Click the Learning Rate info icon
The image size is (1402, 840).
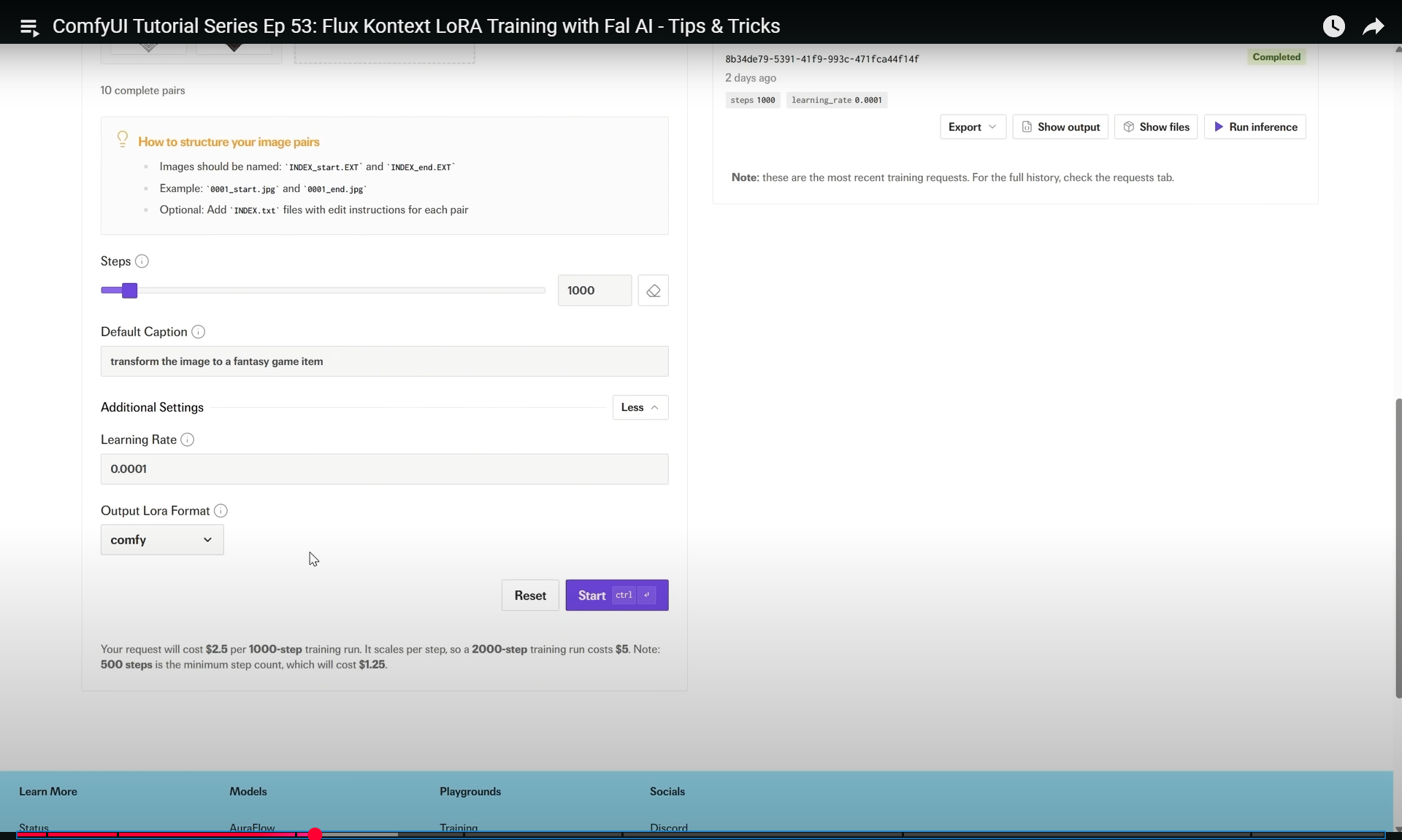coord(188,440)
